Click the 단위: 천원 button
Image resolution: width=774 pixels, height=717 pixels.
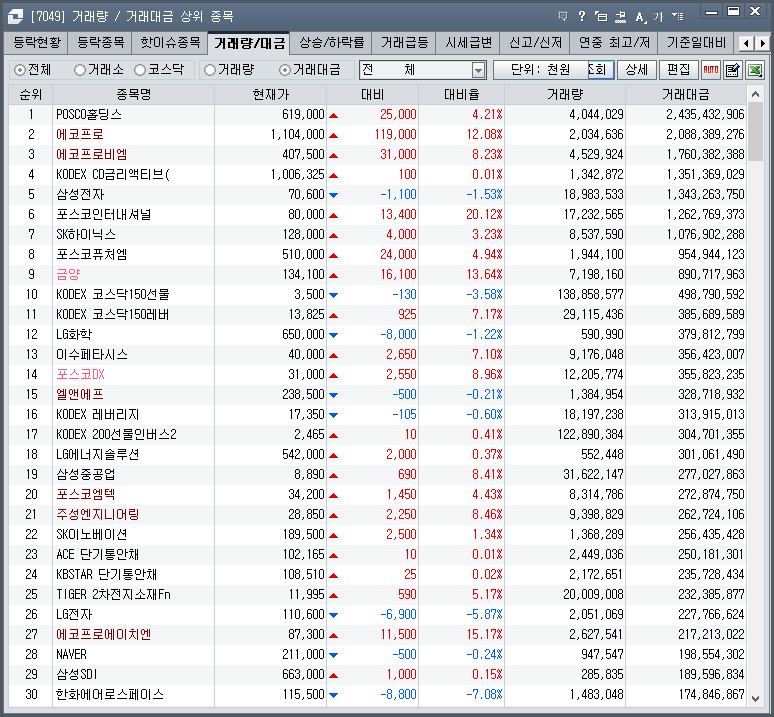pyautogui.click(x=540, y=70)
